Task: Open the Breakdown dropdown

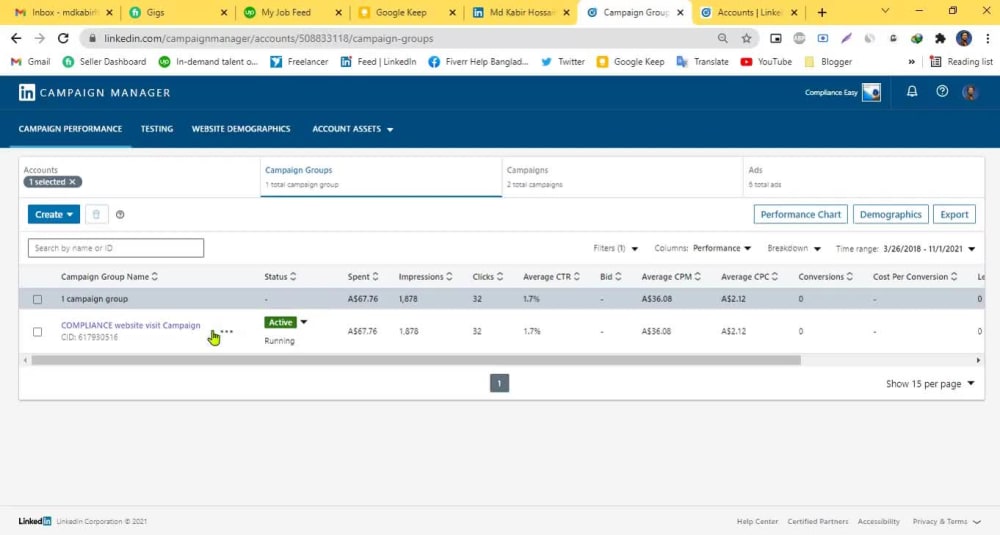Action: pyautogui.click(x=794, y=249)
